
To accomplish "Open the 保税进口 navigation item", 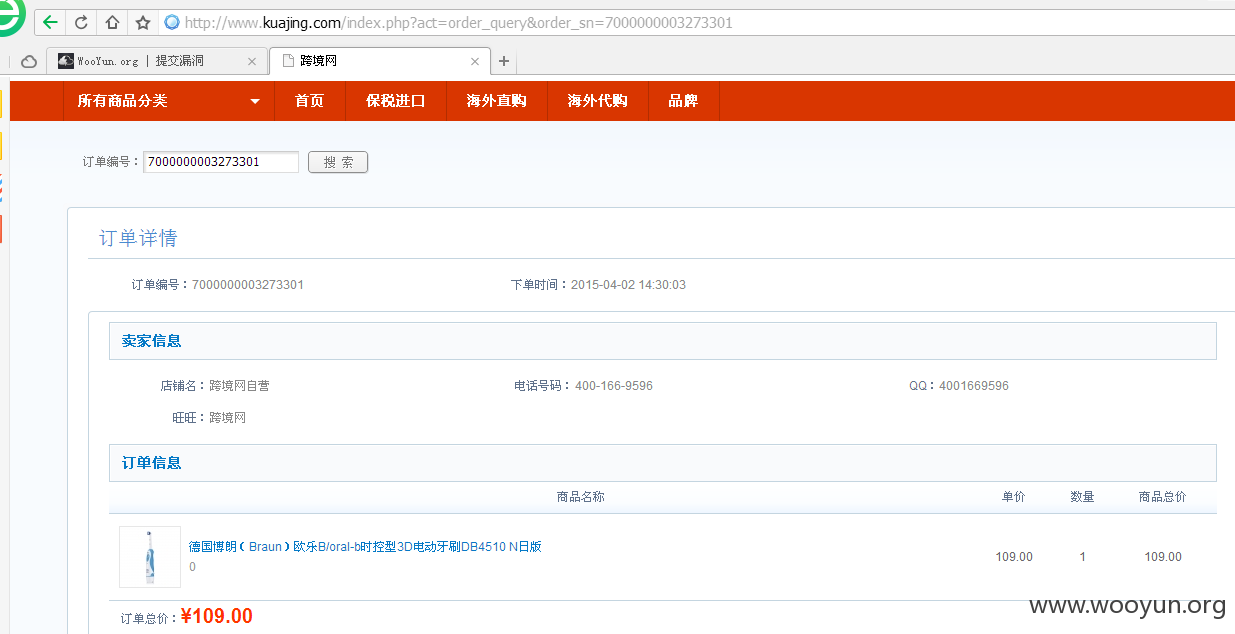I will pyautogui.click(x=396, y=101).
